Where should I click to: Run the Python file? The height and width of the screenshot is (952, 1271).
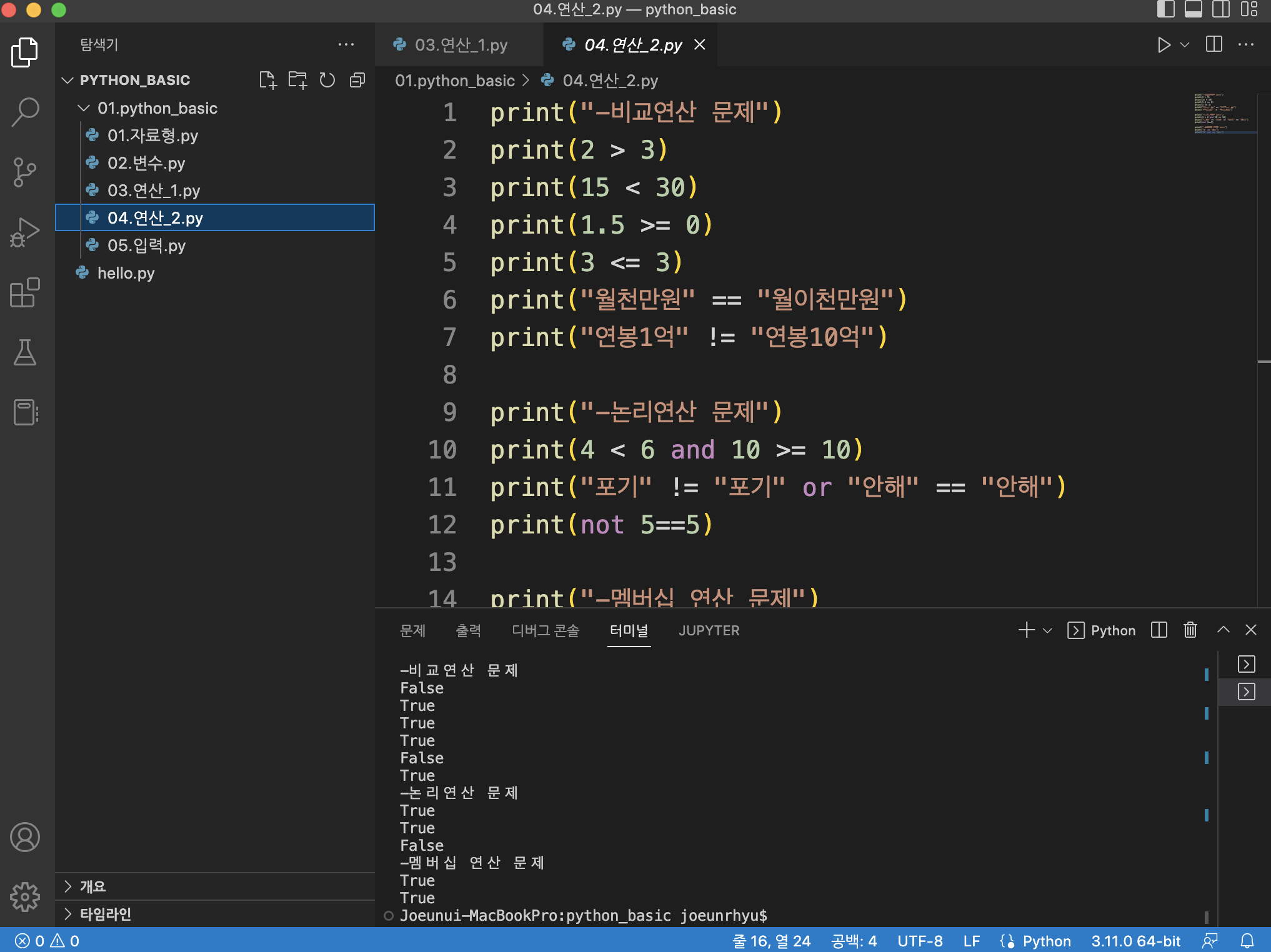pyautogui.click(x=1163, y=45)
